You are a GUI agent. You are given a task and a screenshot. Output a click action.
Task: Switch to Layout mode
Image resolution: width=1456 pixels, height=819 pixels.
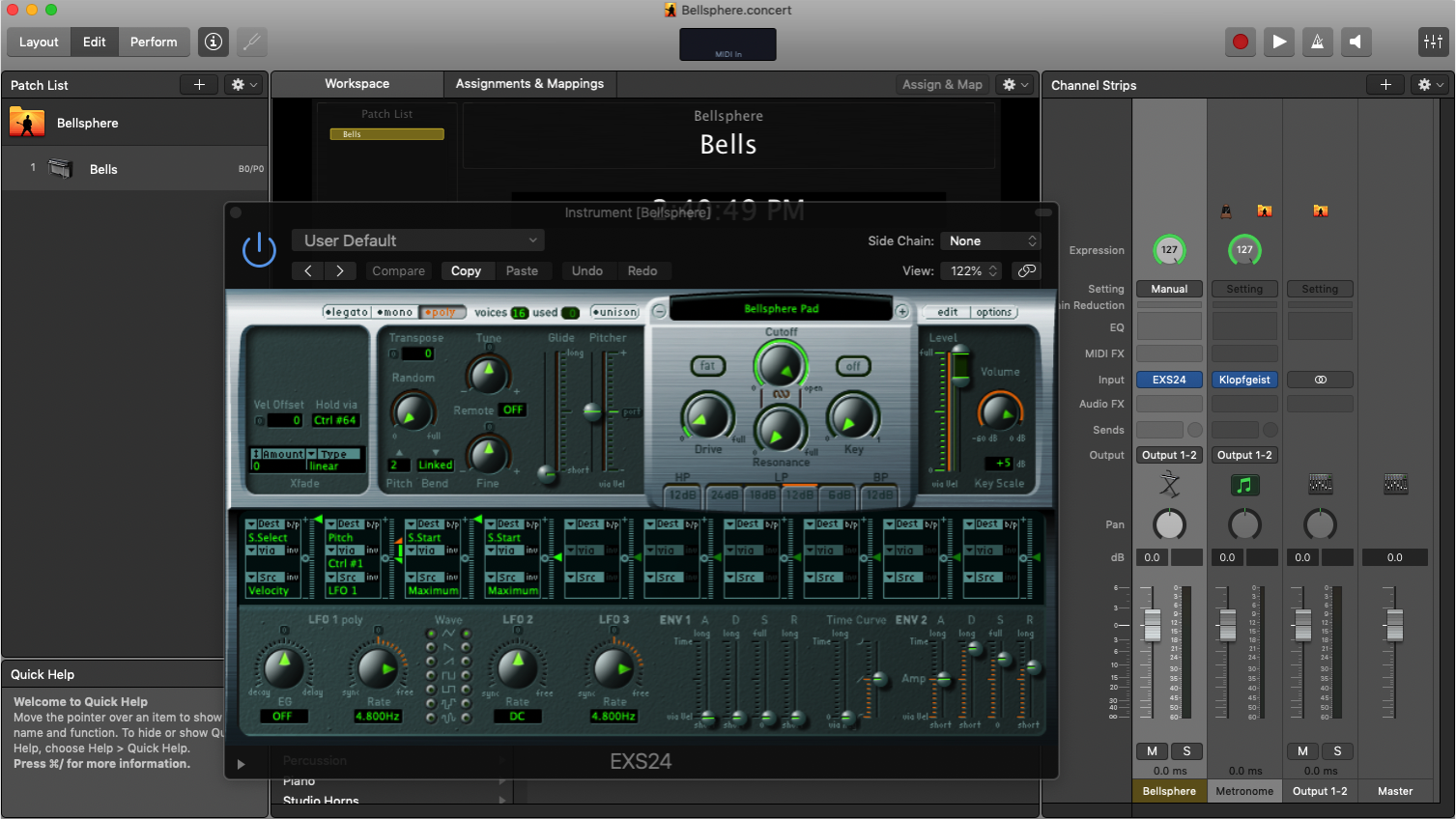tap(39, 42)
